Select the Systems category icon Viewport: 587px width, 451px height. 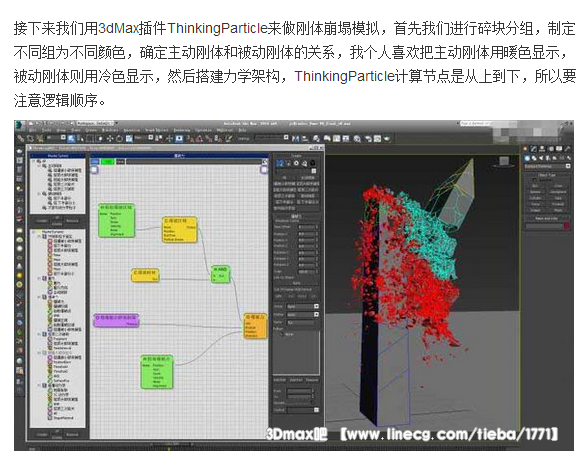[x=569, y=158]
